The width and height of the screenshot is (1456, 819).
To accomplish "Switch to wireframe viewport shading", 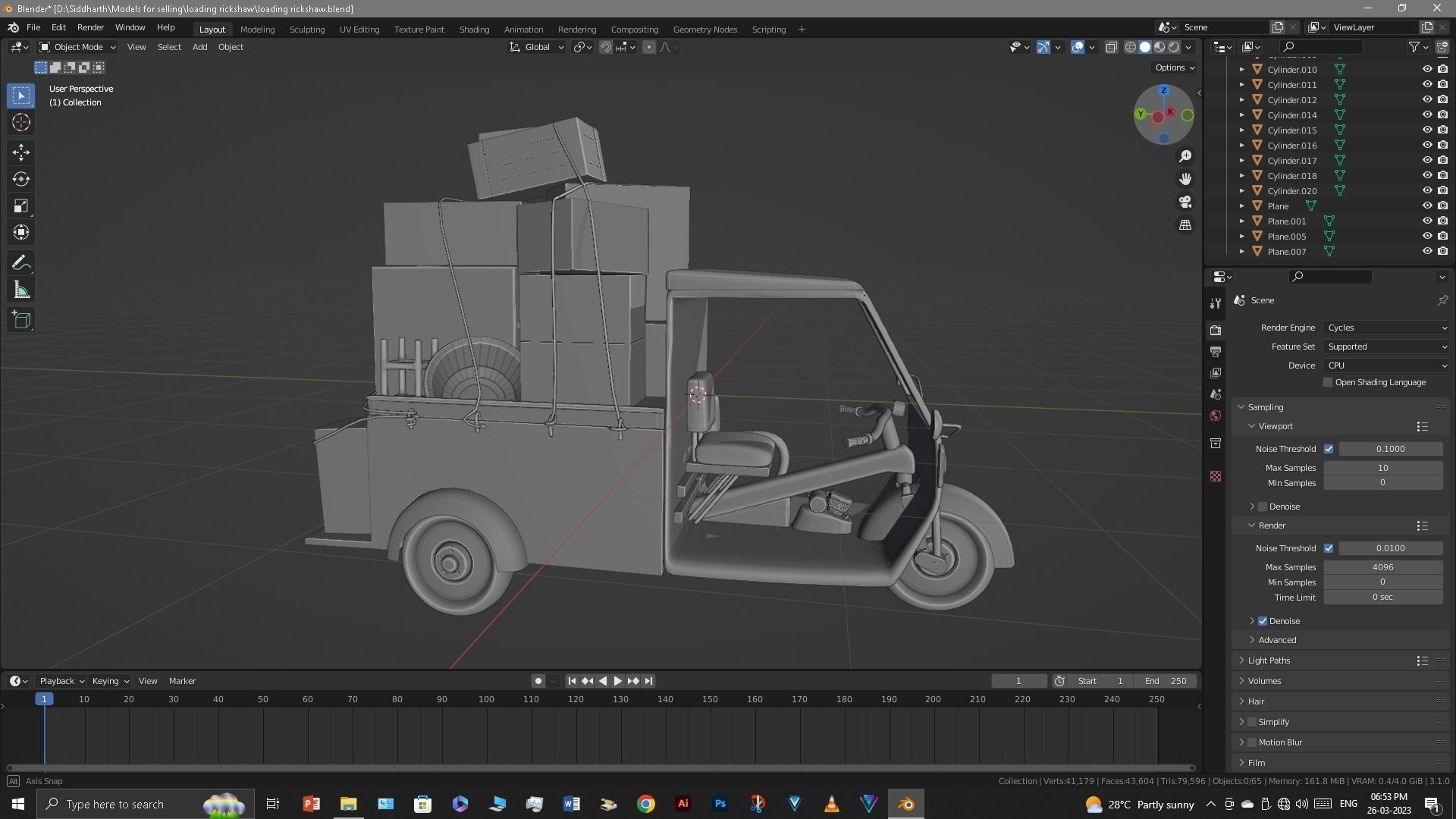I will coord(1130,47).
